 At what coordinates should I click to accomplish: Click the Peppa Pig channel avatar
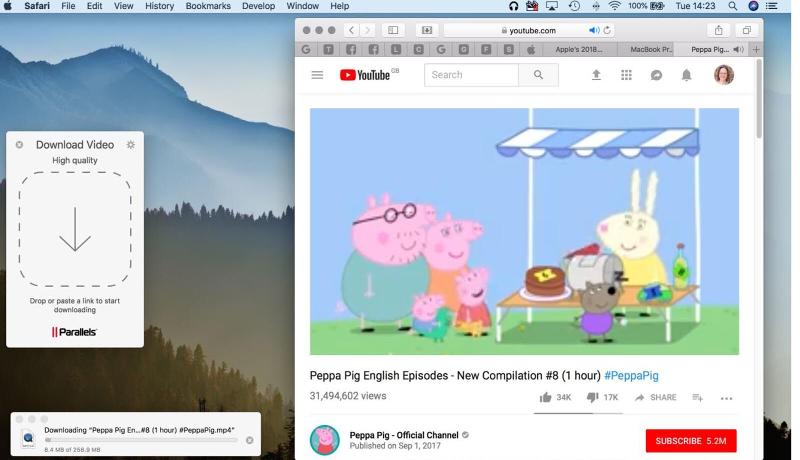pos(324,440)
